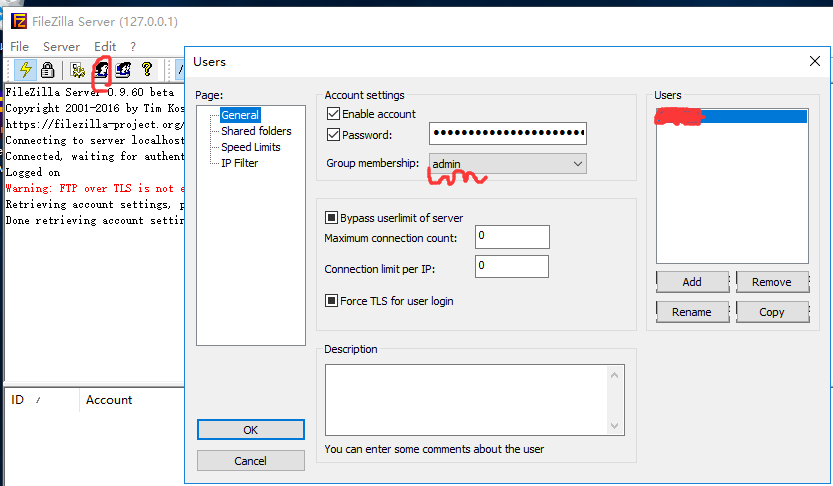Viewport: 833px width, 486px height.
Task: Open the server settings toolbar icon
Action: pos(78,70)
